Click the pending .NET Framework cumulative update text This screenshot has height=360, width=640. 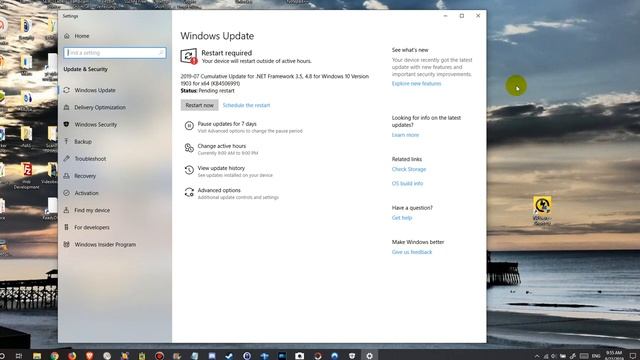274,80
